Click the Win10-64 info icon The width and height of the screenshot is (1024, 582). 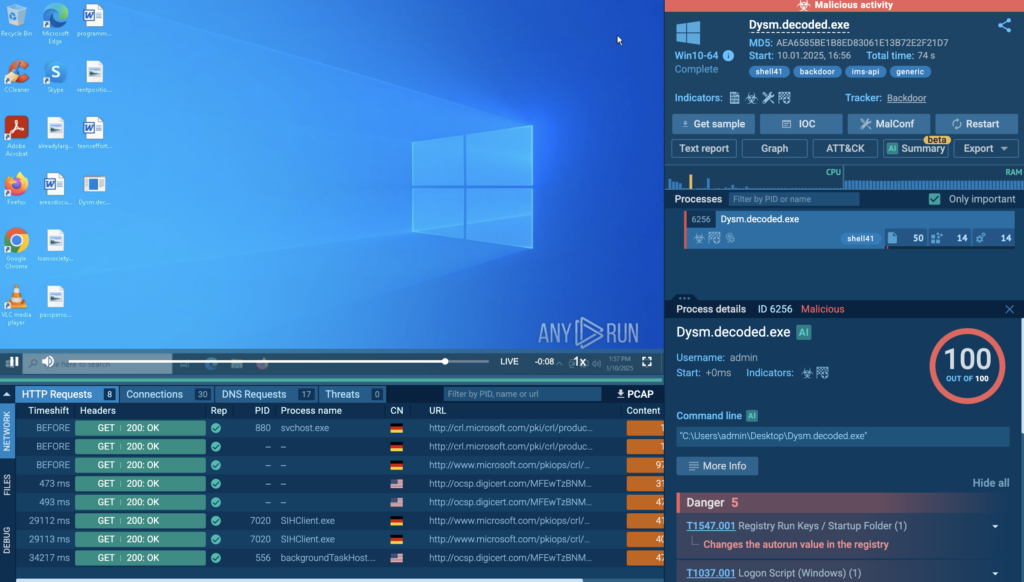[728, 56]
